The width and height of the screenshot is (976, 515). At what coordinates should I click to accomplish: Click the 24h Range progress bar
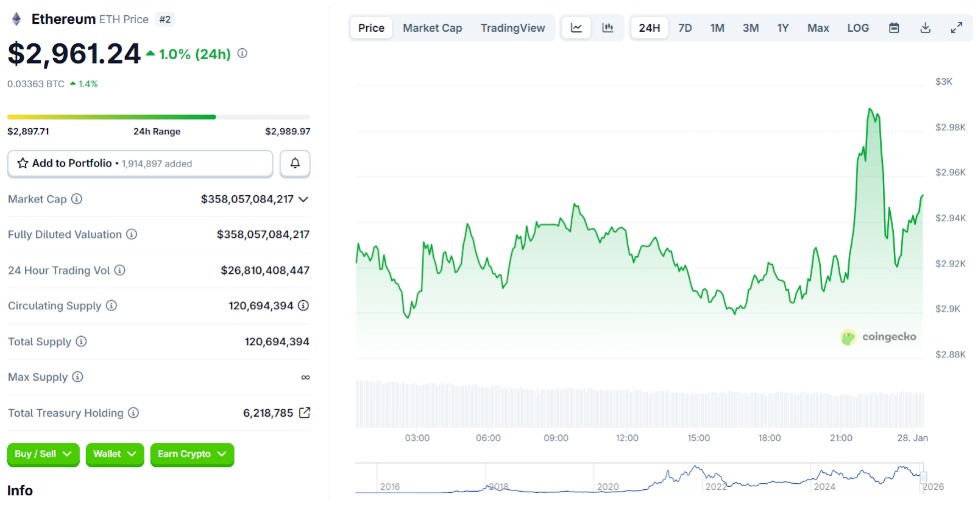(158, 117)
